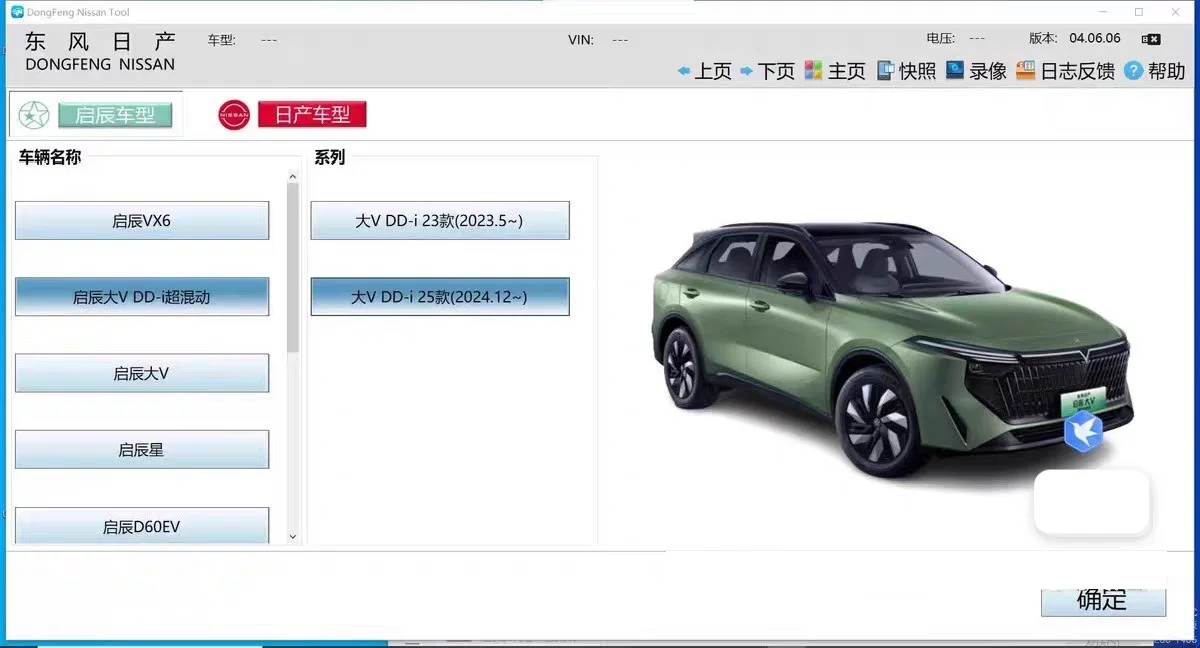
Task: Click the vehicle list scrollbar thumb
Action: (x=293, y=268)
